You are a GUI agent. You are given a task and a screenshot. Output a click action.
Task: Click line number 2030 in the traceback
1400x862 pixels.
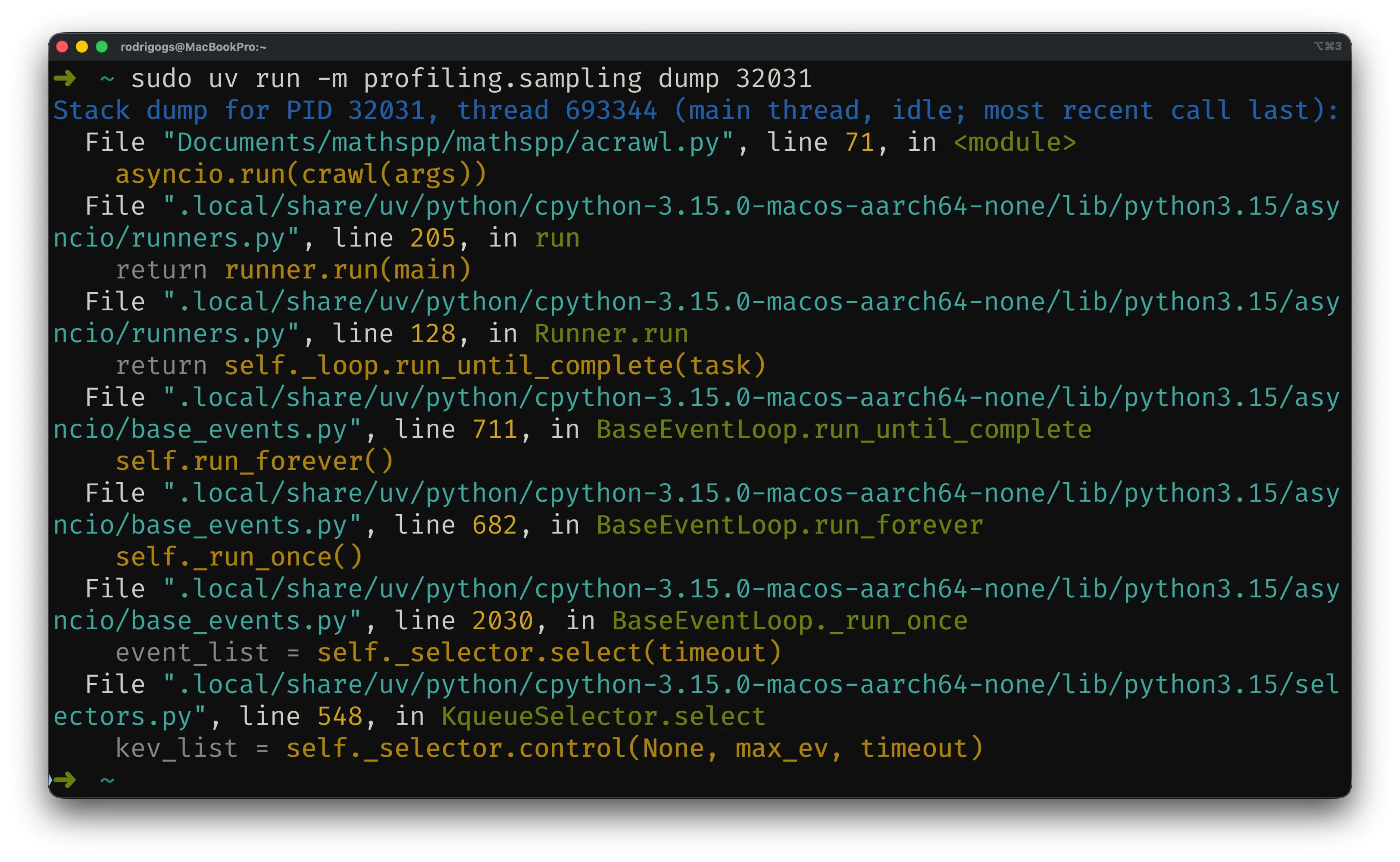click(x=503, y=622)
